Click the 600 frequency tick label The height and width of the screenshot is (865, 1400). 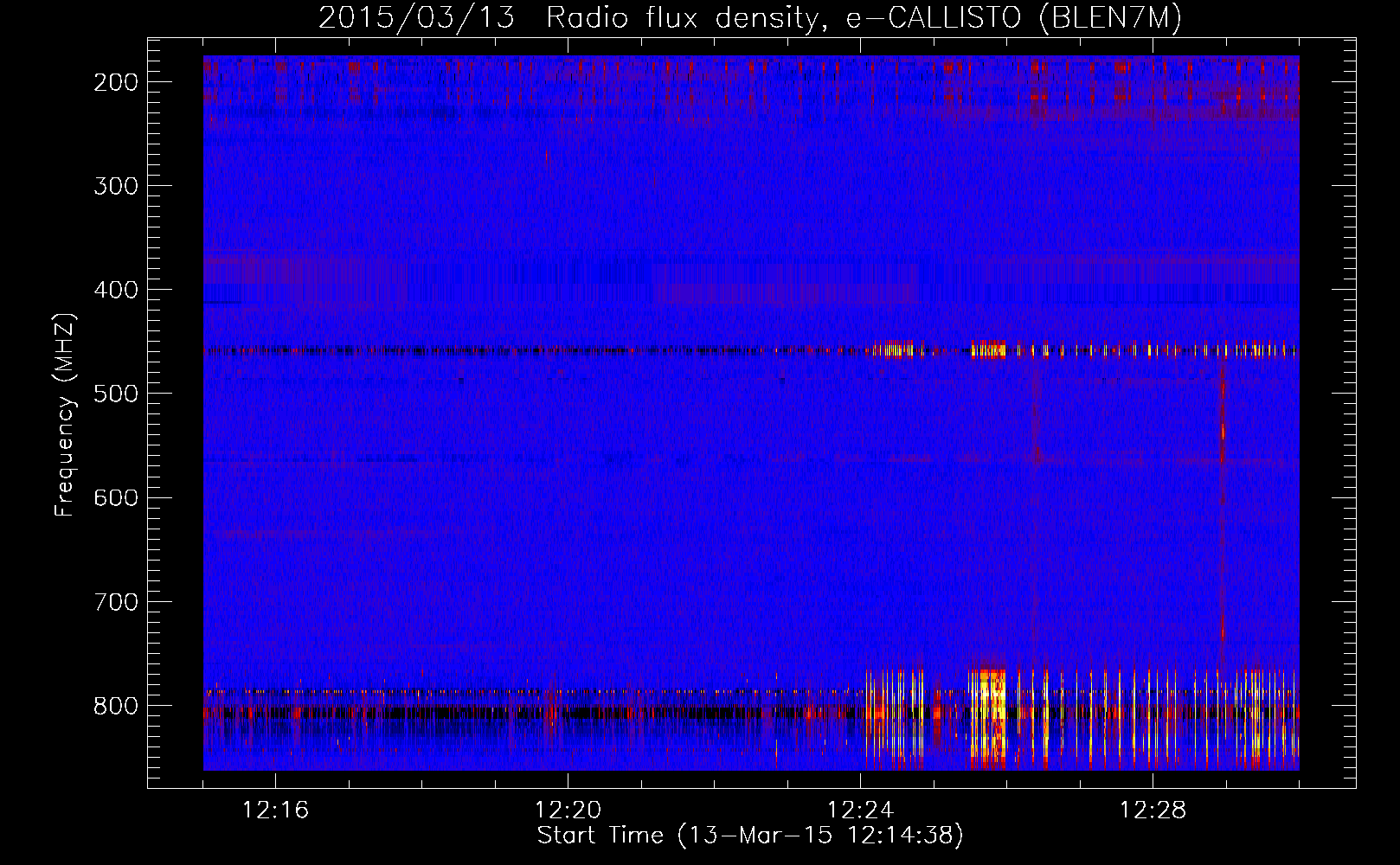coord(116,497)
